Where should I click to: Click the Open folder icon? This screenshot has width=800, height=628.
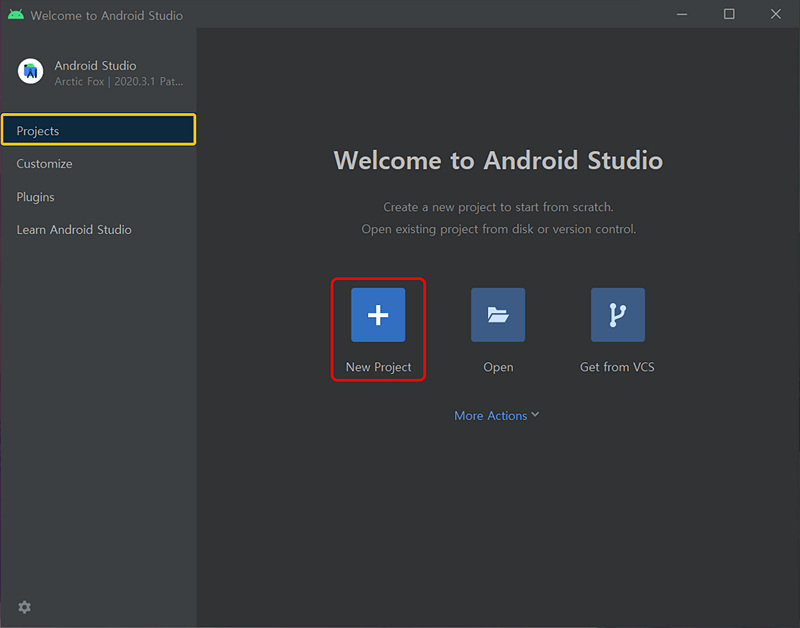498,315
